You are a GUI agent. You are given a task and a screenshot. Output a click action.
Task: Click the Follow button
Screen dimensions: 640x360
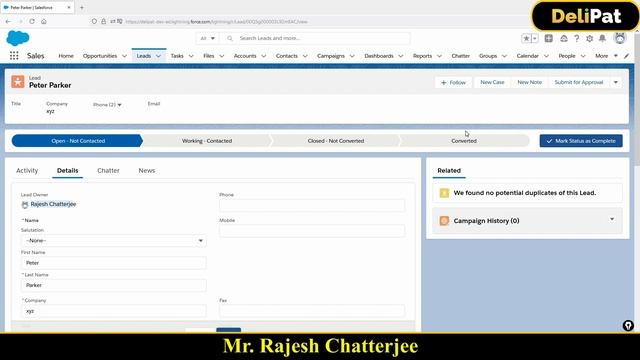(x=453, y=82)
